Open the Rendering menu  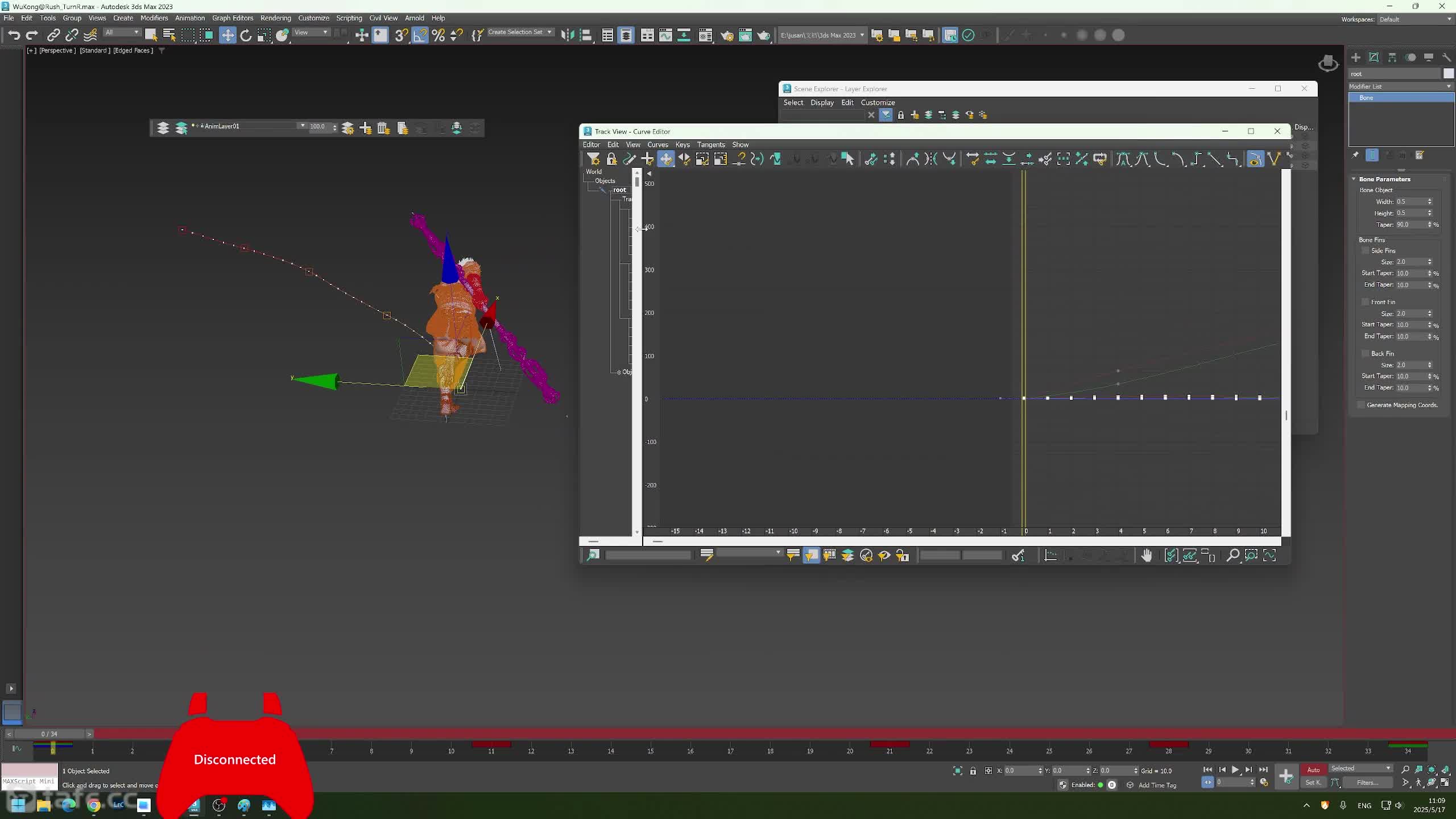click(275, 18)
